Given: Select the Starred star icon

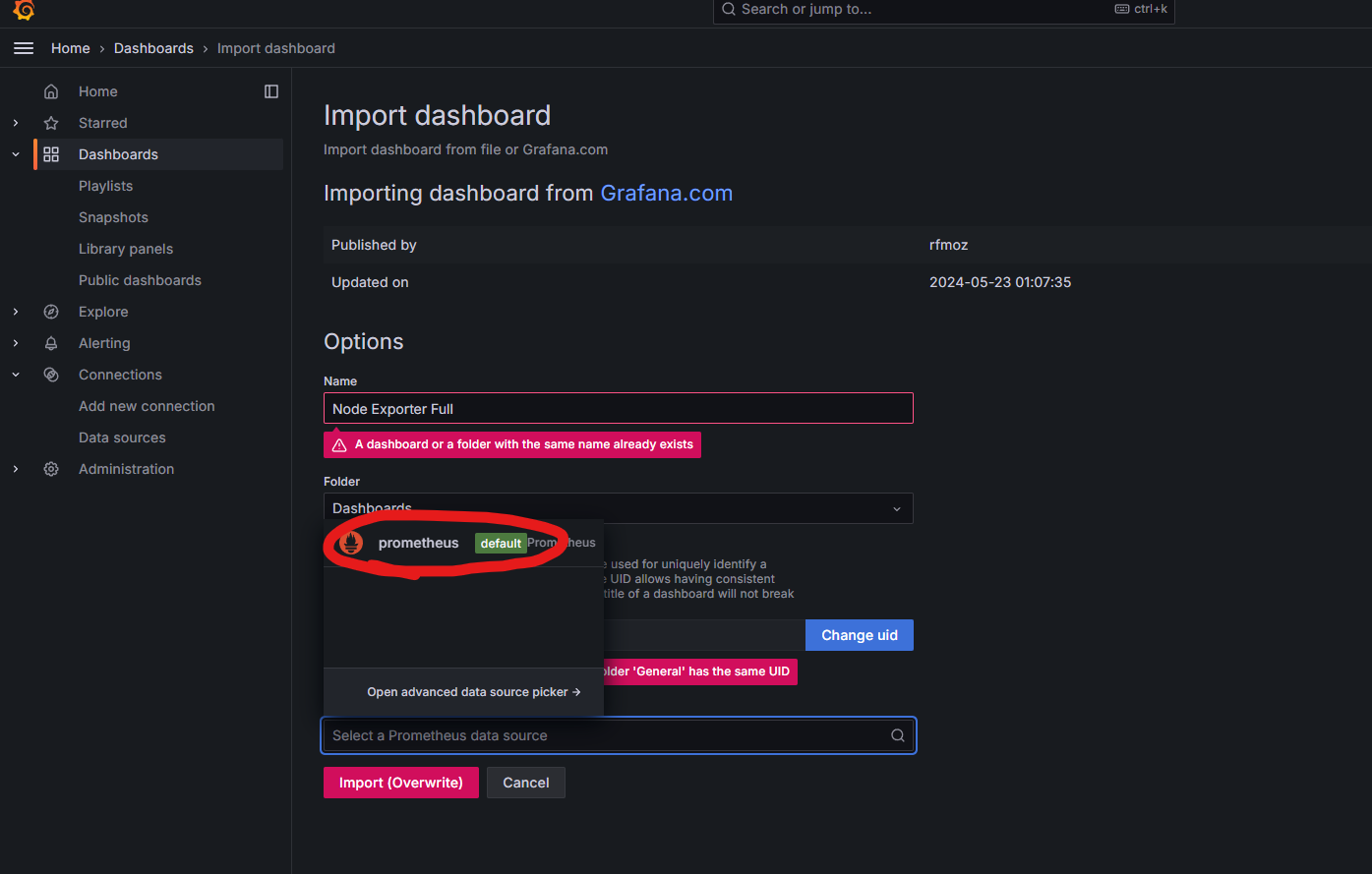Looking at the screenshot, I should pos(50,122).
